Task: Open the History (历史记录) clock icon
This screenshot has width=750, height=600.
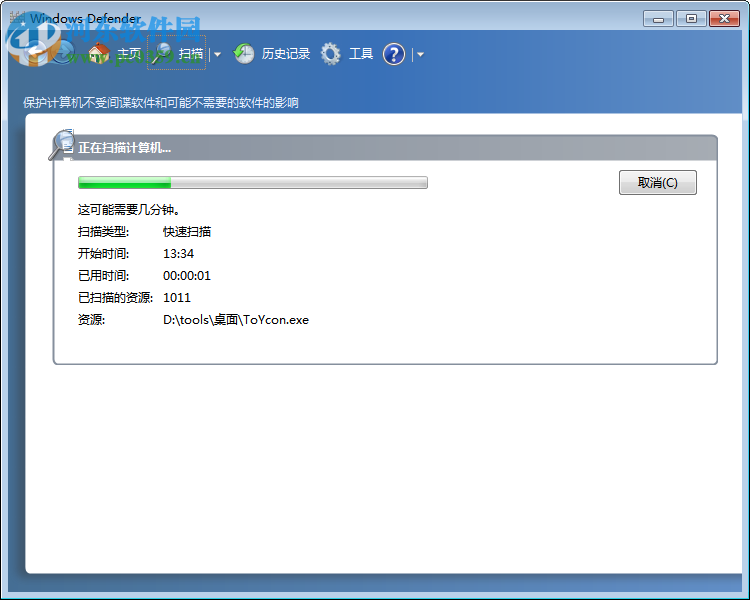Action: click(x=244, y=54)
